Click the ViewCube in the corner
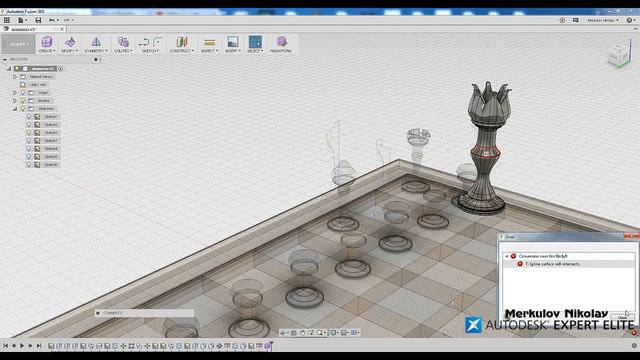 618,55
